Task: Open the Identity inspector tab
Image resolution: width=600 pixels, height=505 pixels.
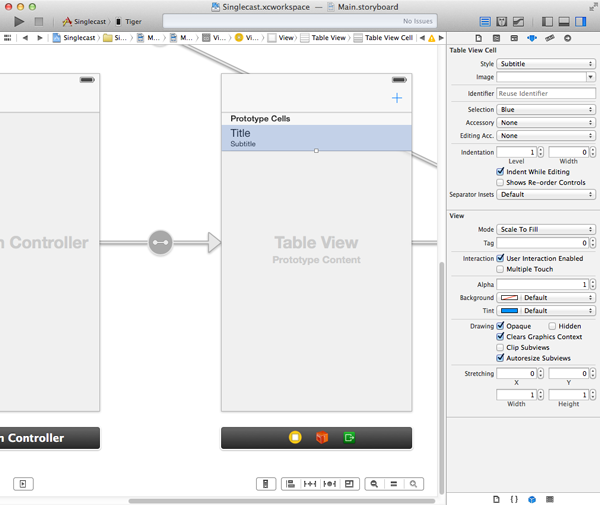Action: (x=514, y=38)
